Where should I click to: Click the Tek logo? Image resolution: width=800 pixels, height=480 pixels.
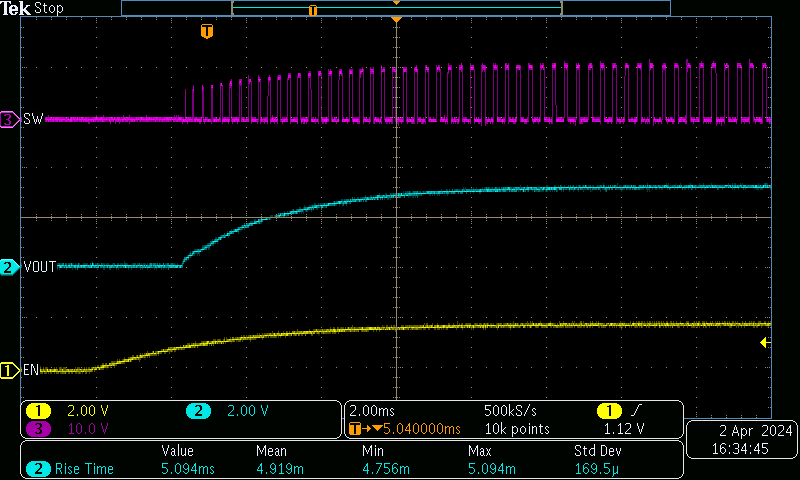(15, 8)
